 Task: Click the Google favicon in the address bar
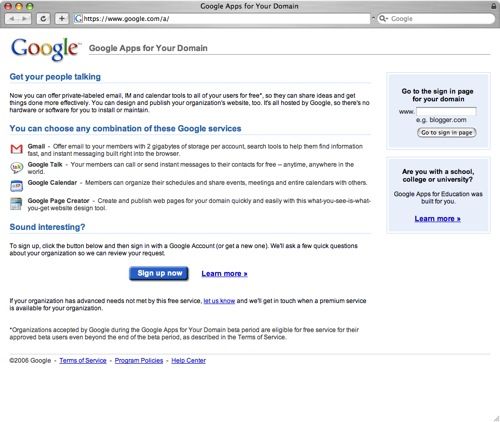tap(78, 19)
